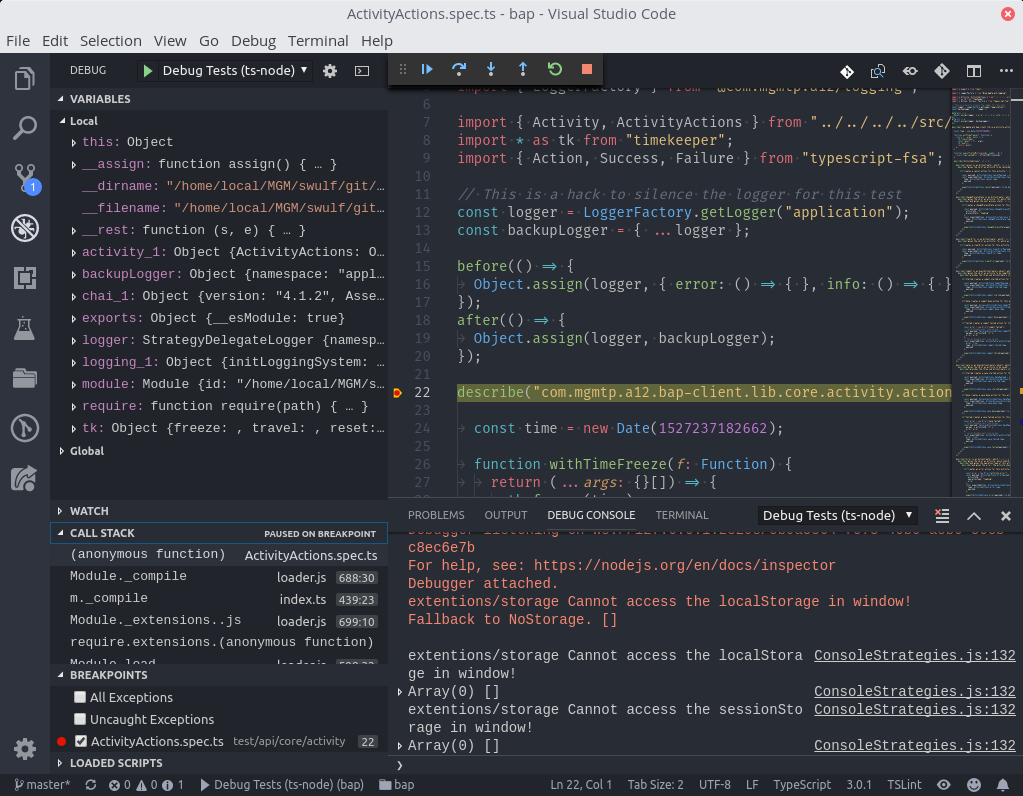Stop the debug session
Image resolution: width=1023 pixels, height=796 pixels.
click(587, 69)
